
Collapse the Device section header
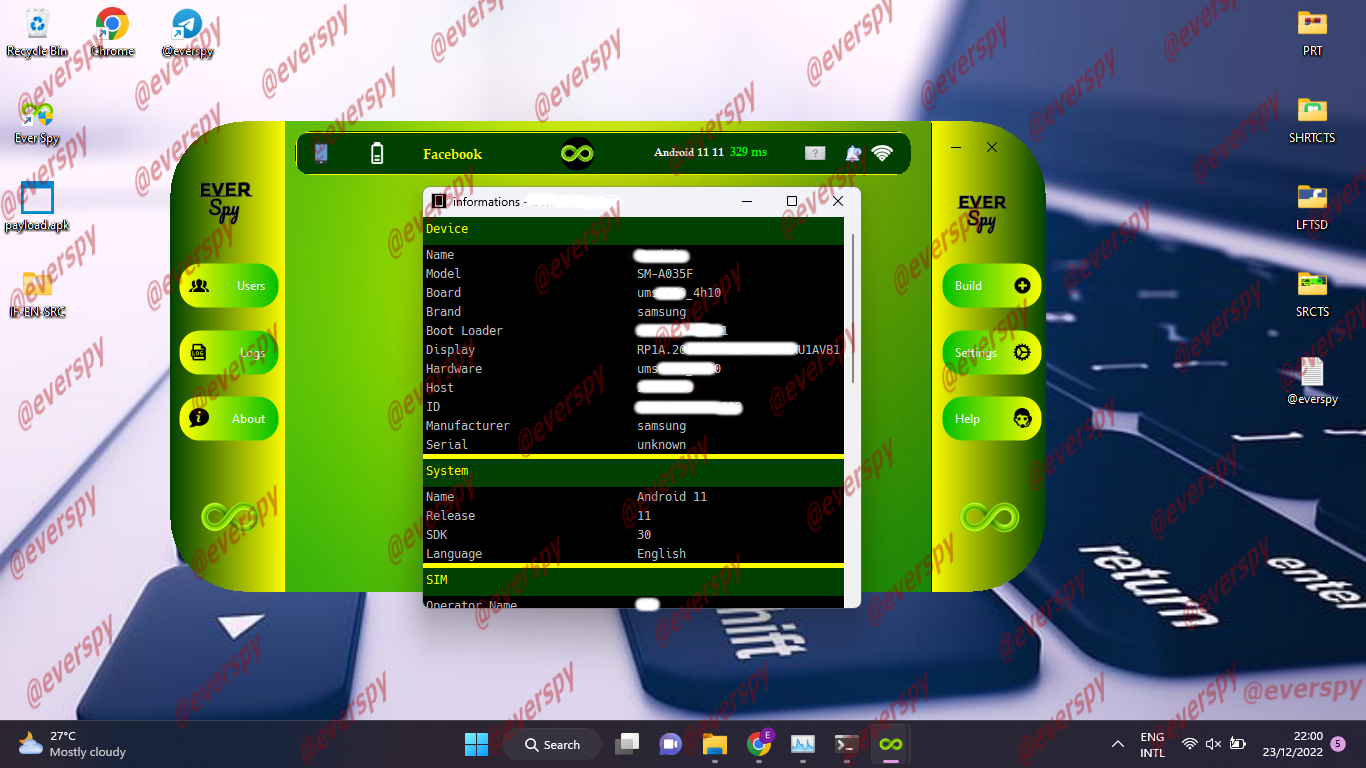point(447,228)
